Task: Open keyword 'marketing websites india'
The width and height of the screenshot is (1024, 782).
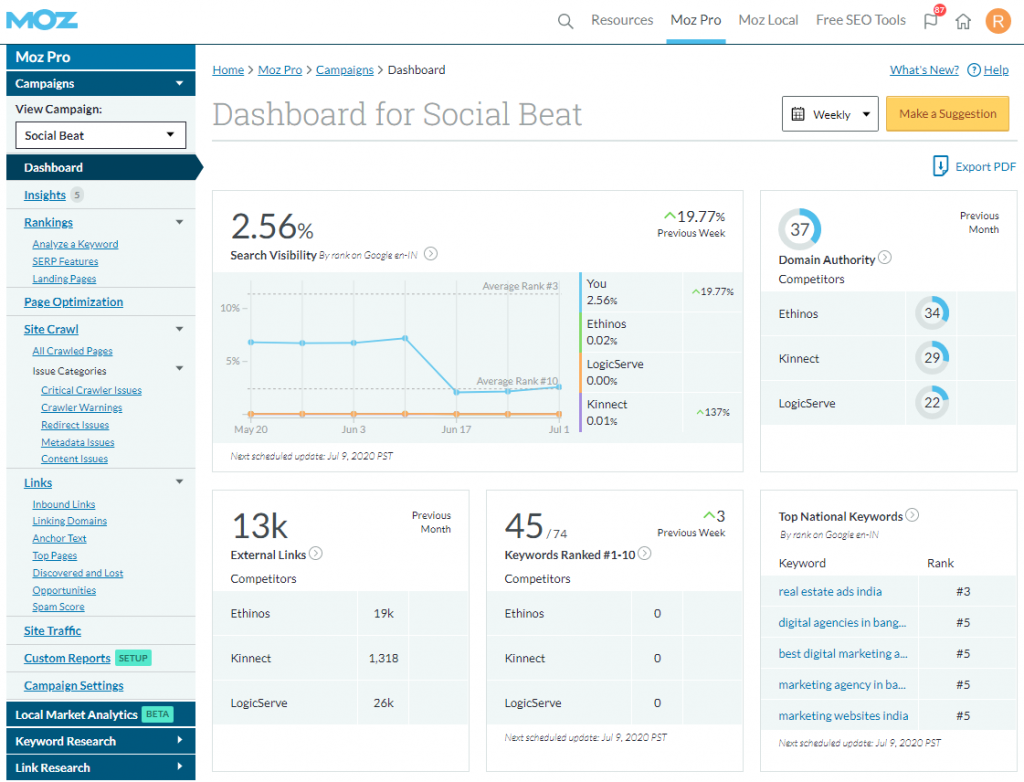Action: [x=843, y=715]
